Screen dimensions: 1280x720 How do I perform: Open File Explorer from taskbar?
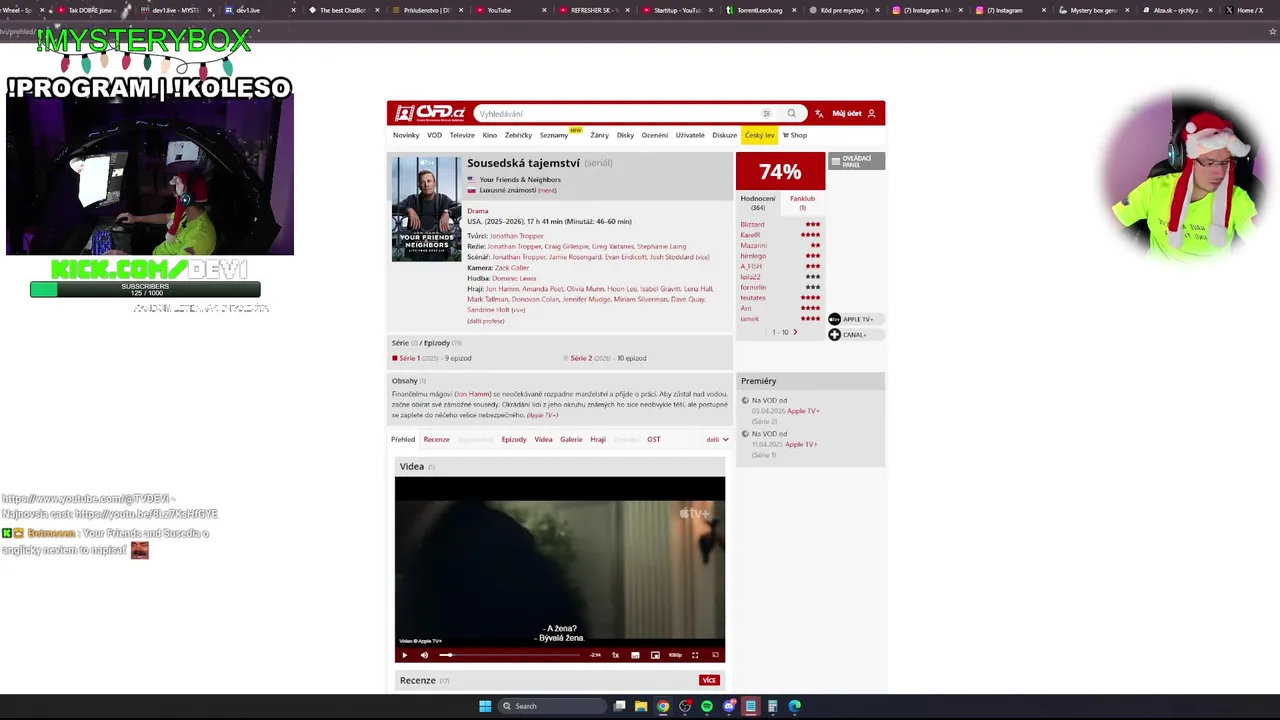641,706
